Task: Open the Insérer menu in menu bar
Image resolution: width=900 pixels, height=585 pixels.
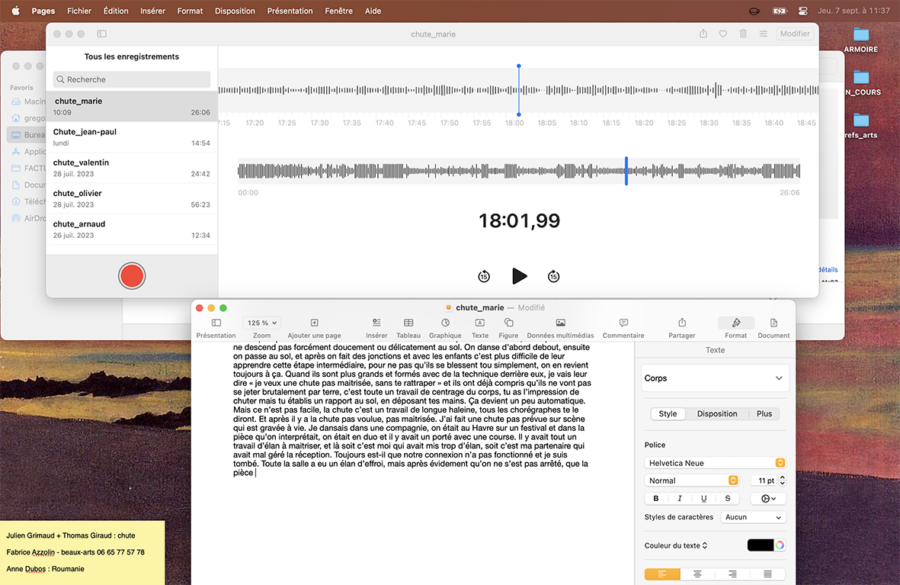Action: [153, 11]
